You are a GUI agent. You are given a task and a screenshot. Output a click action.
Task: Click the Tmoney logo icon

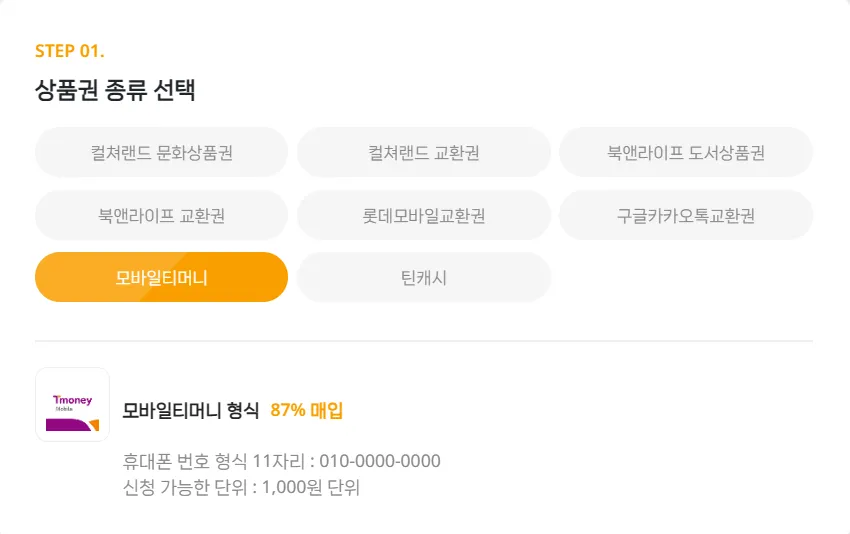pos(72,405)
